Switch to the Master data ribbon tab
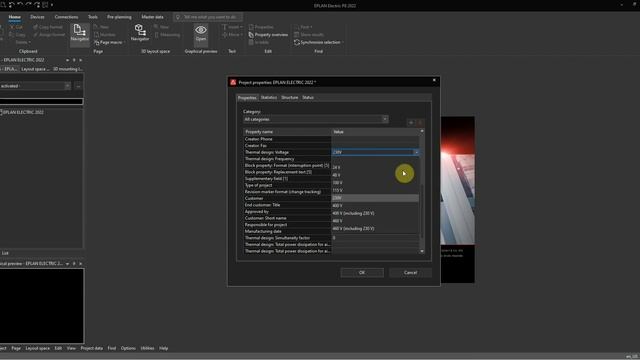Viewport: 640px width, 360px height. 152,17
